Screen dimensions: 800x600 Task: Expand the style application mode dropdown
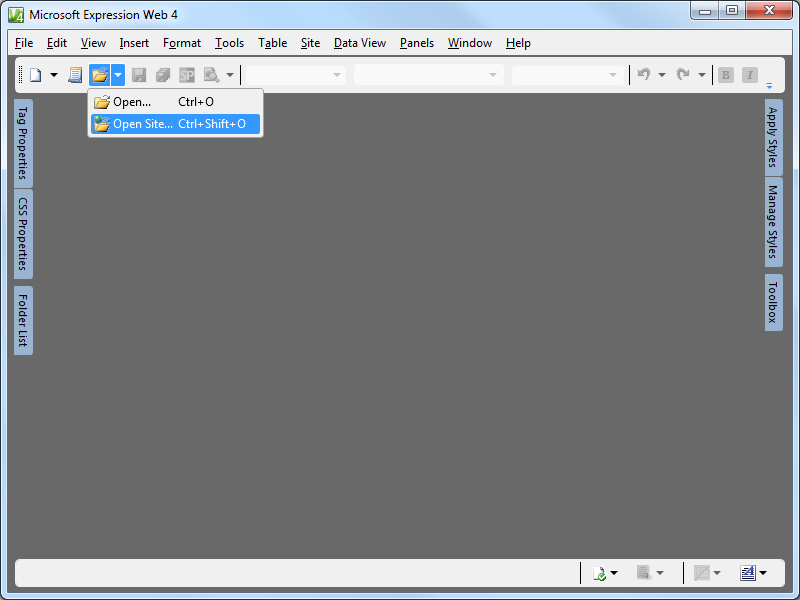click(x=763, y=573)
